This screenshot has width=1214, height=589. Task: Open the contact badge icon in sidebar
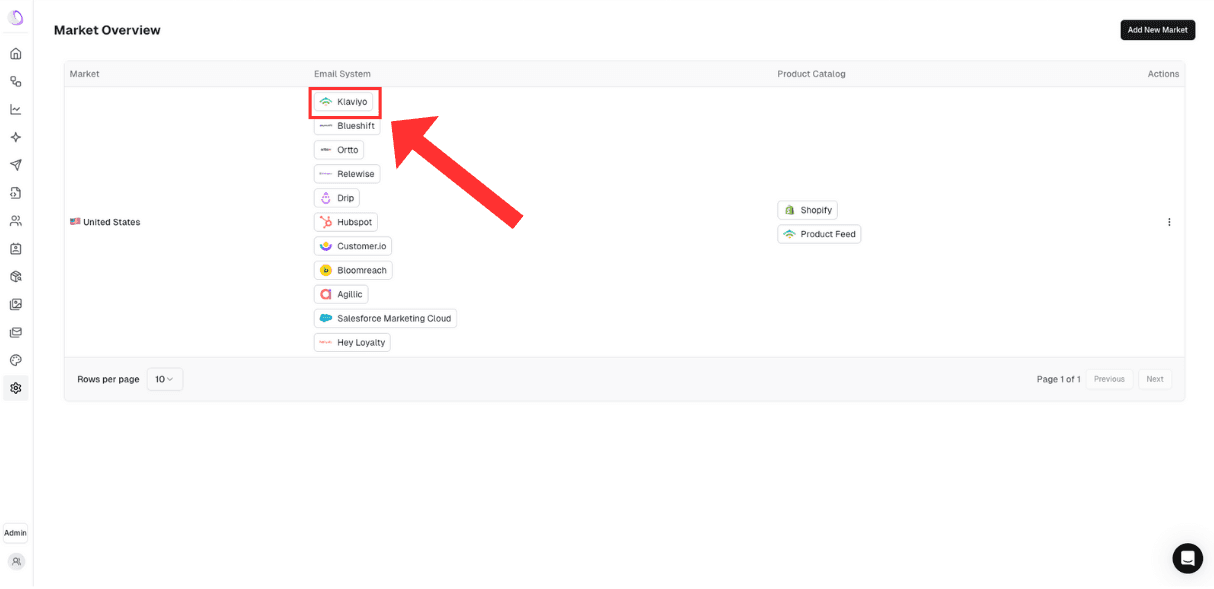coord(16,249)
